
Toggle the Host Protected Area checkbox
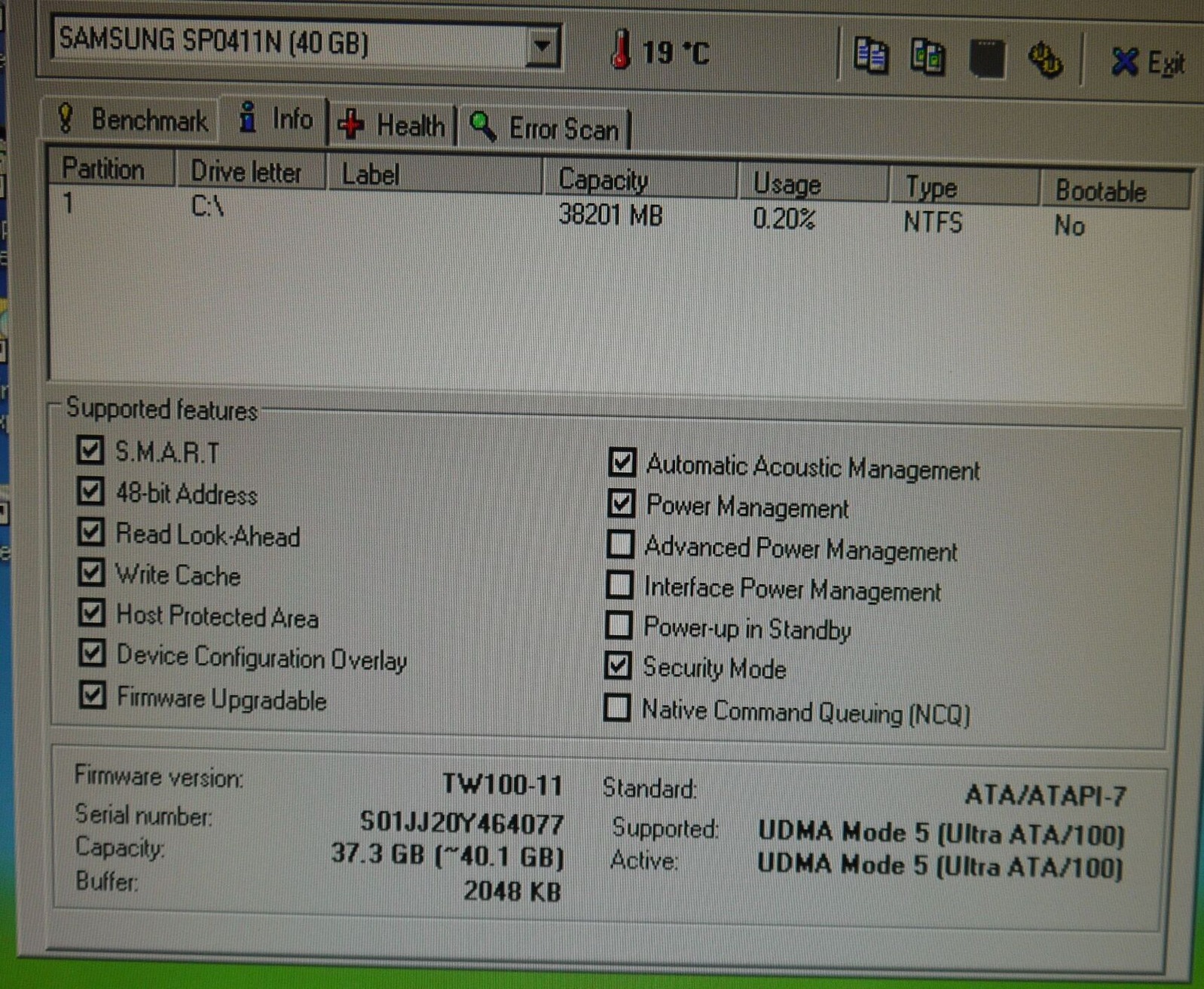tap(92, 613)
